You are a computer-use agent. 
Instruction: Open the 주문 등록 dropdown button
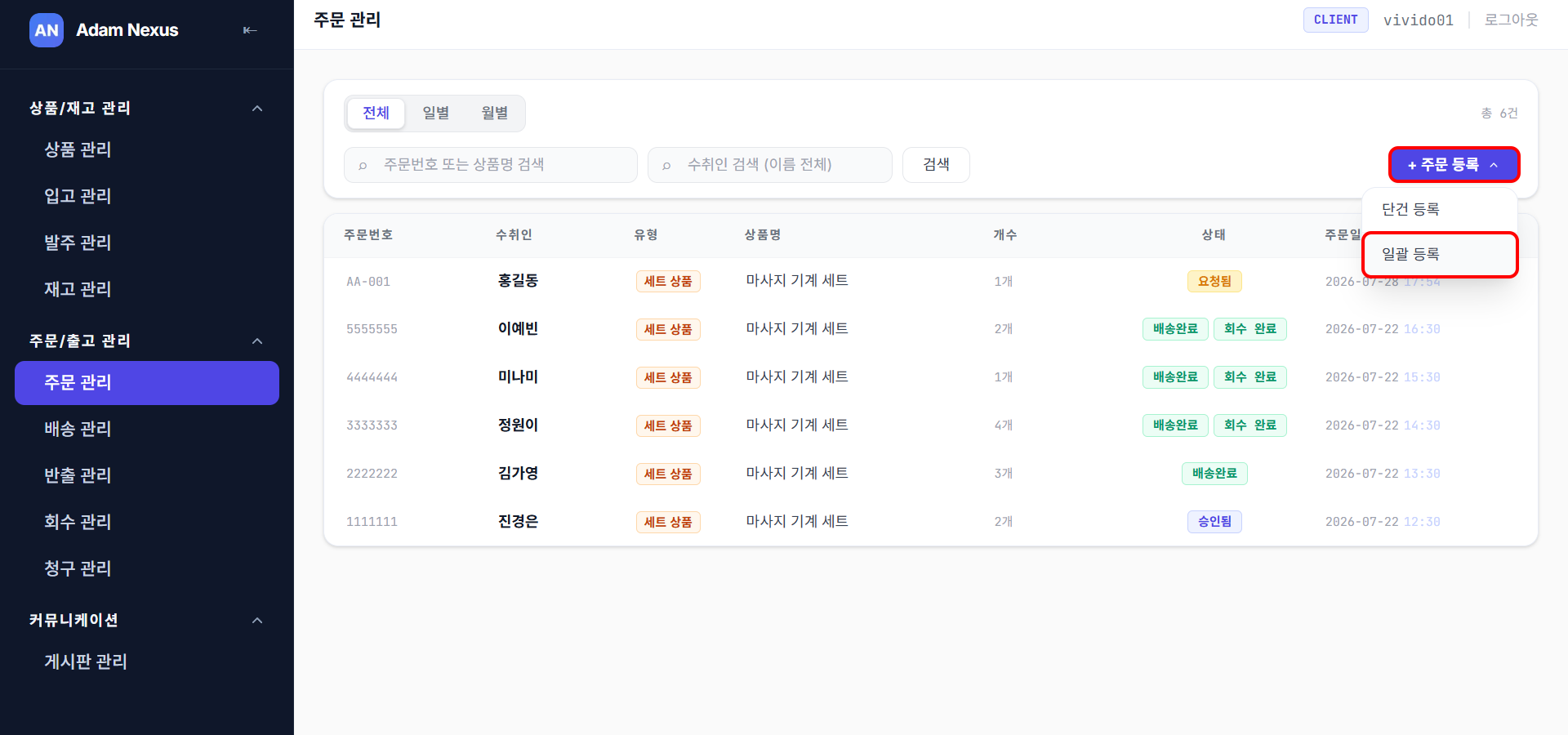point(1454,165)
